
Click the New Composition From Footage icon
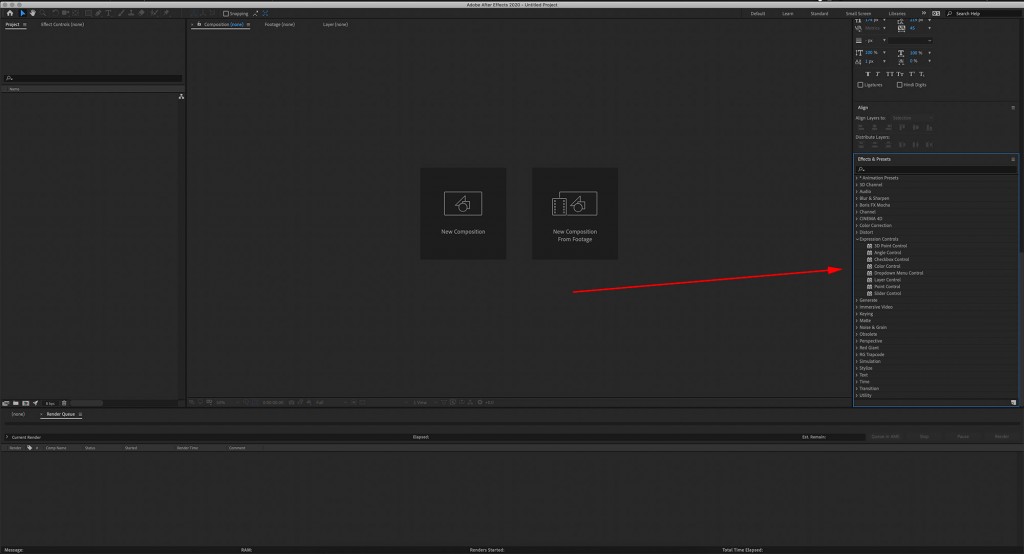tap(575, 203)
